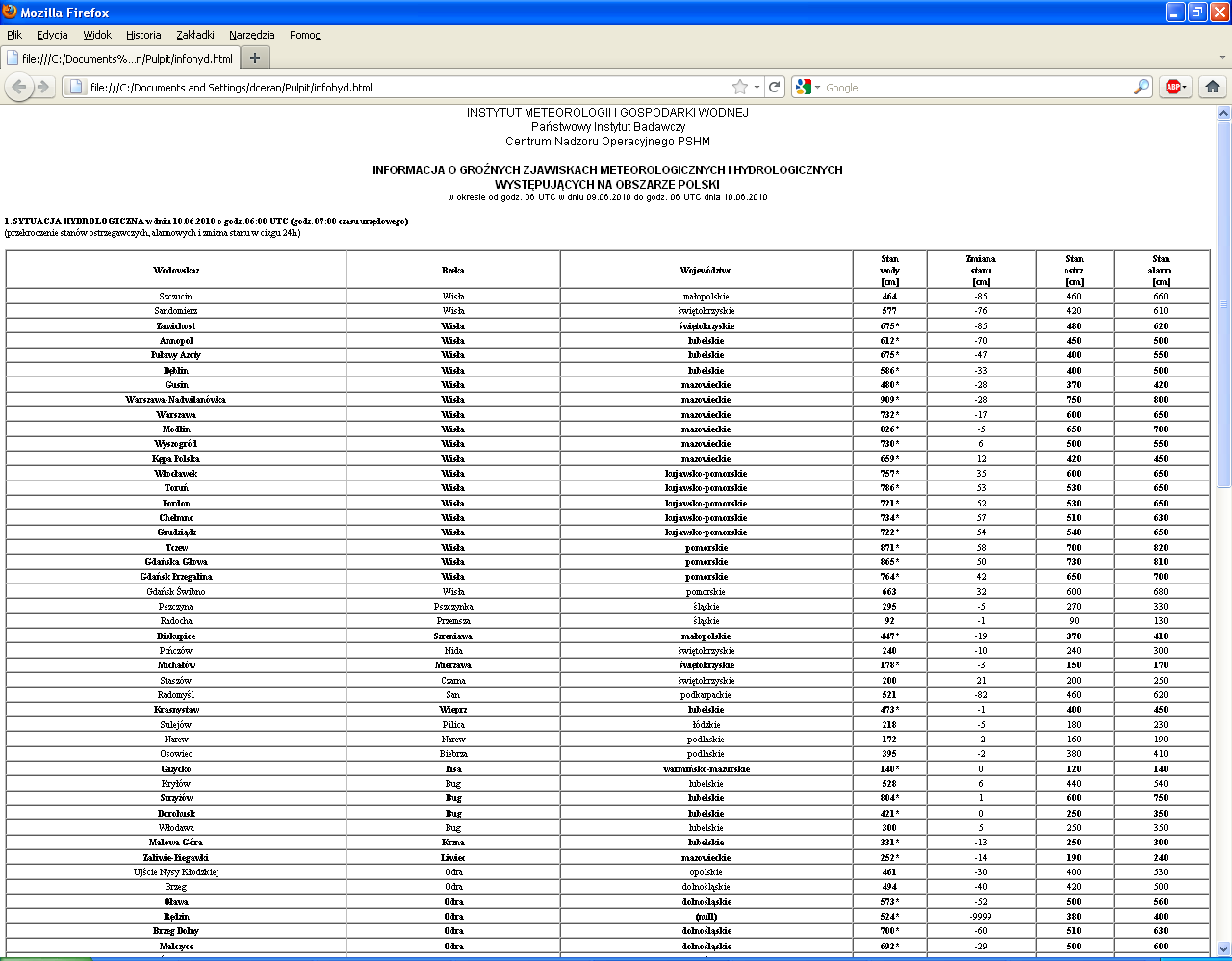Click the Centrum Nadzoru Operacyjnego PSHM line

pyautogui.click(x=607, y=142)
